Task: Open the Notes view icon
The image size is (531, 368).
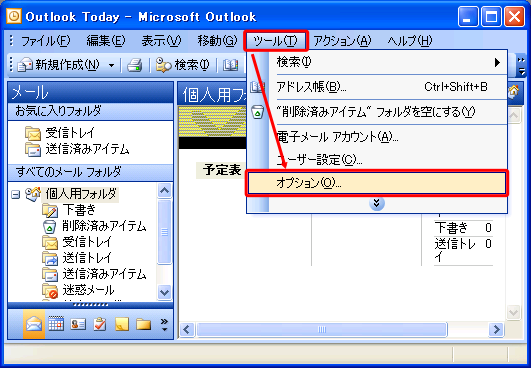Action: pyautogui.click(x=122, y=324)
